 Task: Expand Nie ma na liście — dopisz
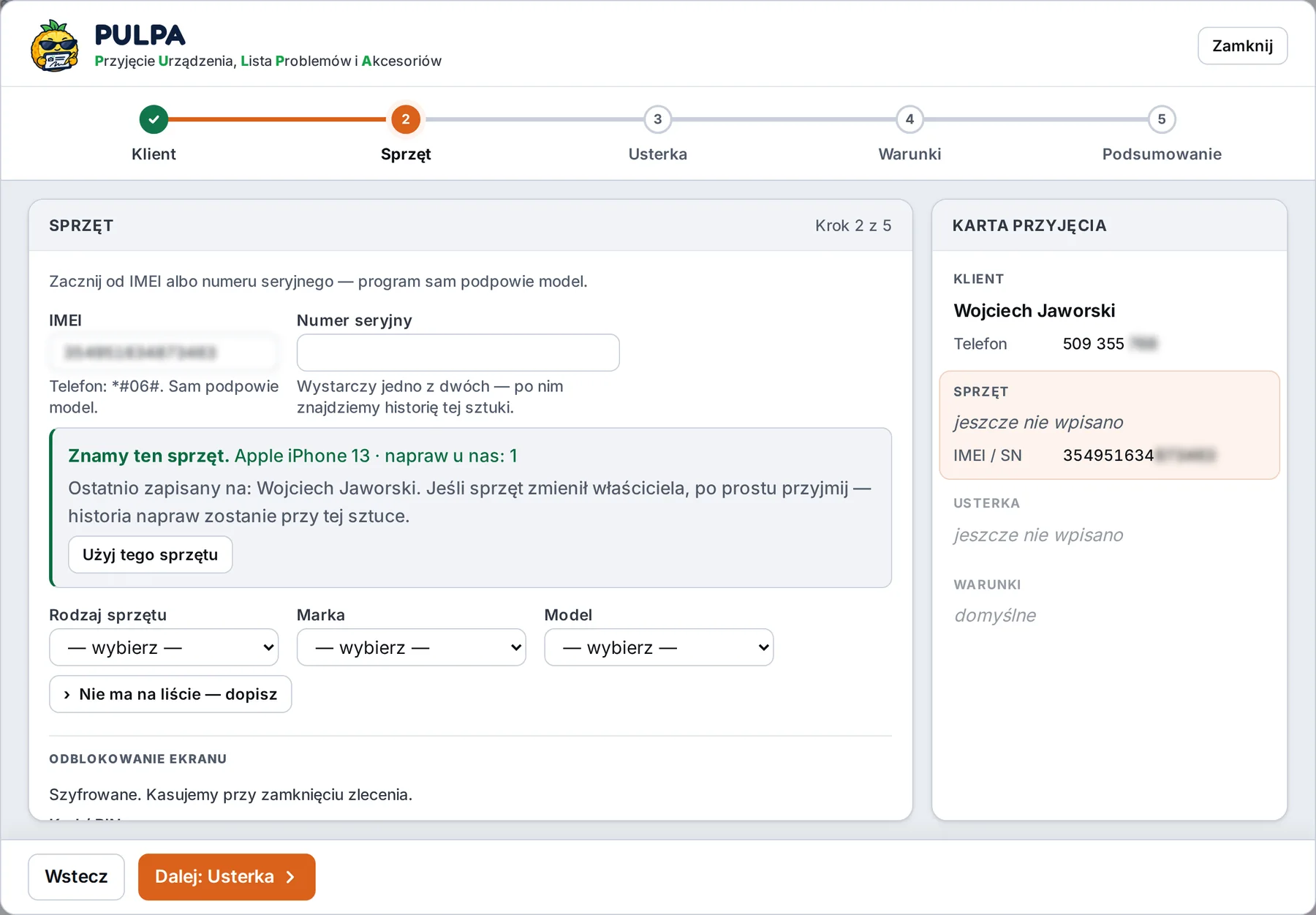170,694
